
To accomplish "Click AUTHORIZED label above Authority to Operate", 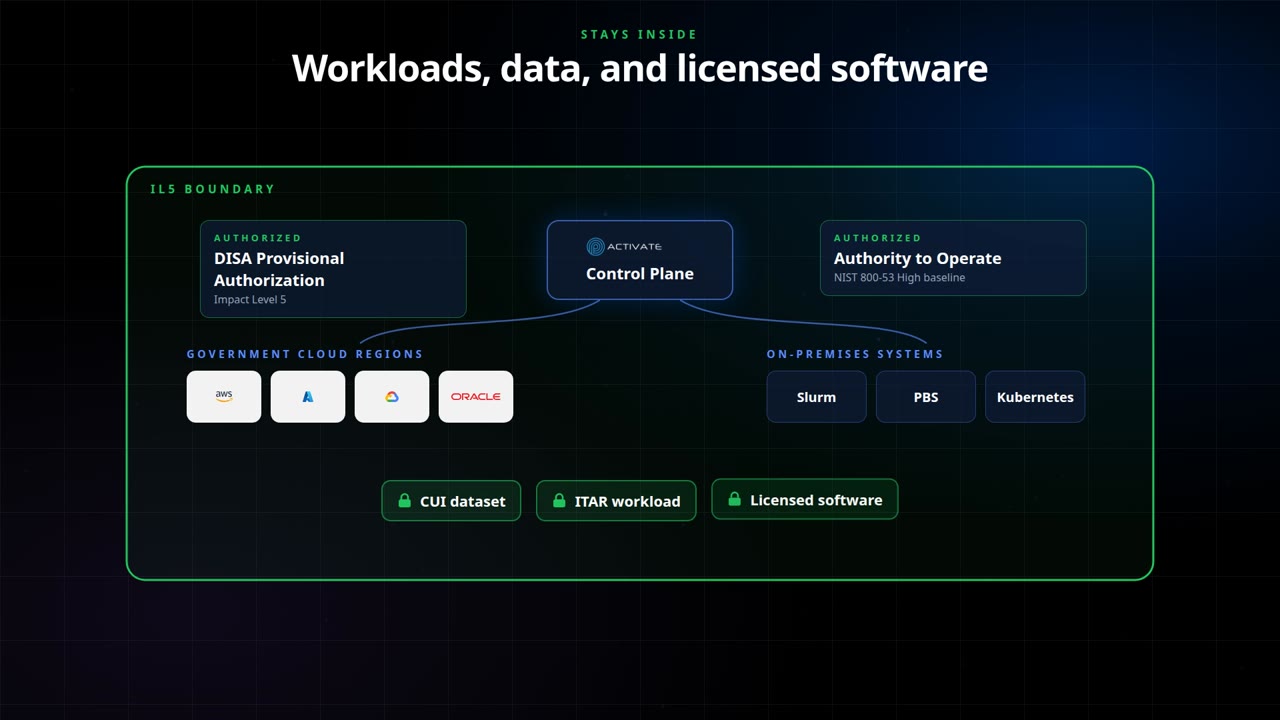I will 877,238.
